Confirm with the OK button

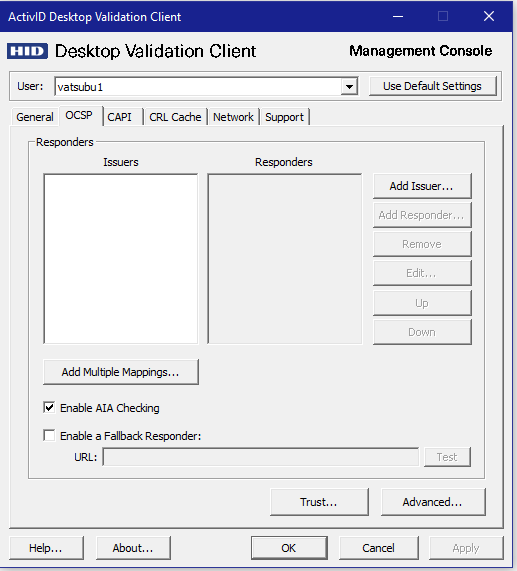(x=289, y=548)
